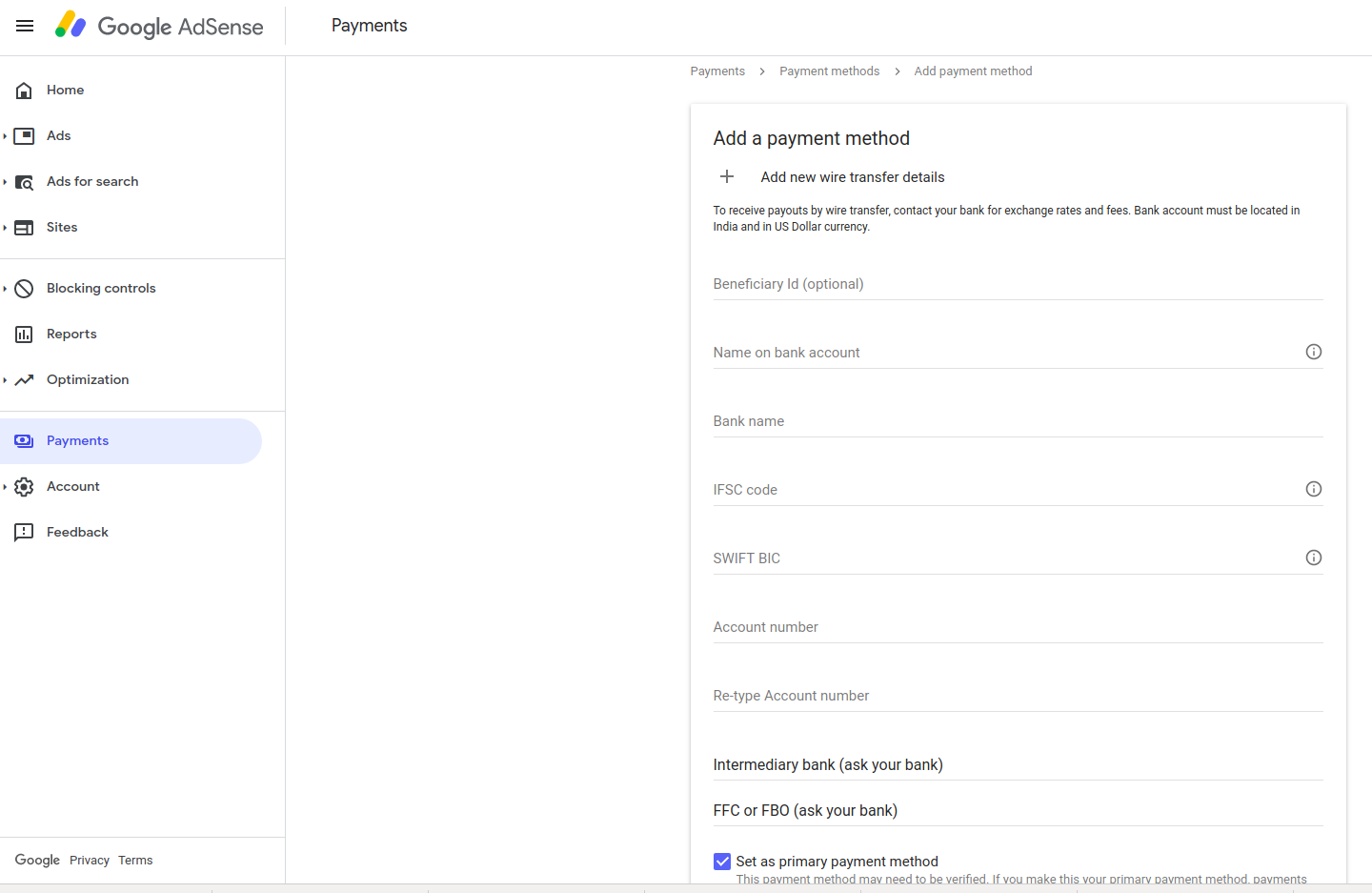
Task: Open Reports from the sidebar icon
Action: point(23,334)
